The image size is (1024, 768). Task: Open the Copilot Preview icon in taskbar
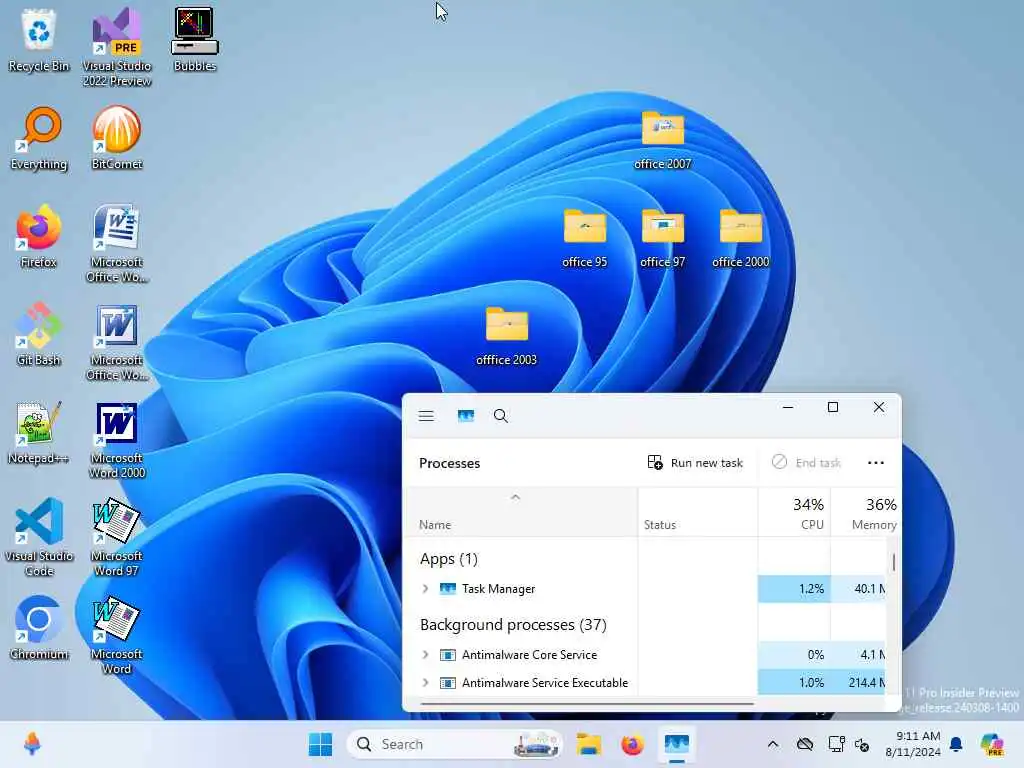click(x=992, y=744)
